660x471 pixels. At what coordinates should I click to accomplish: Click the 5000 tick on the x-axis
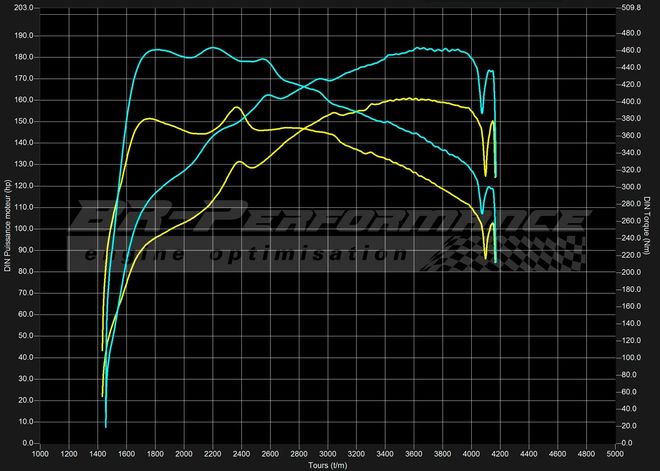click(x=614, y=453)
